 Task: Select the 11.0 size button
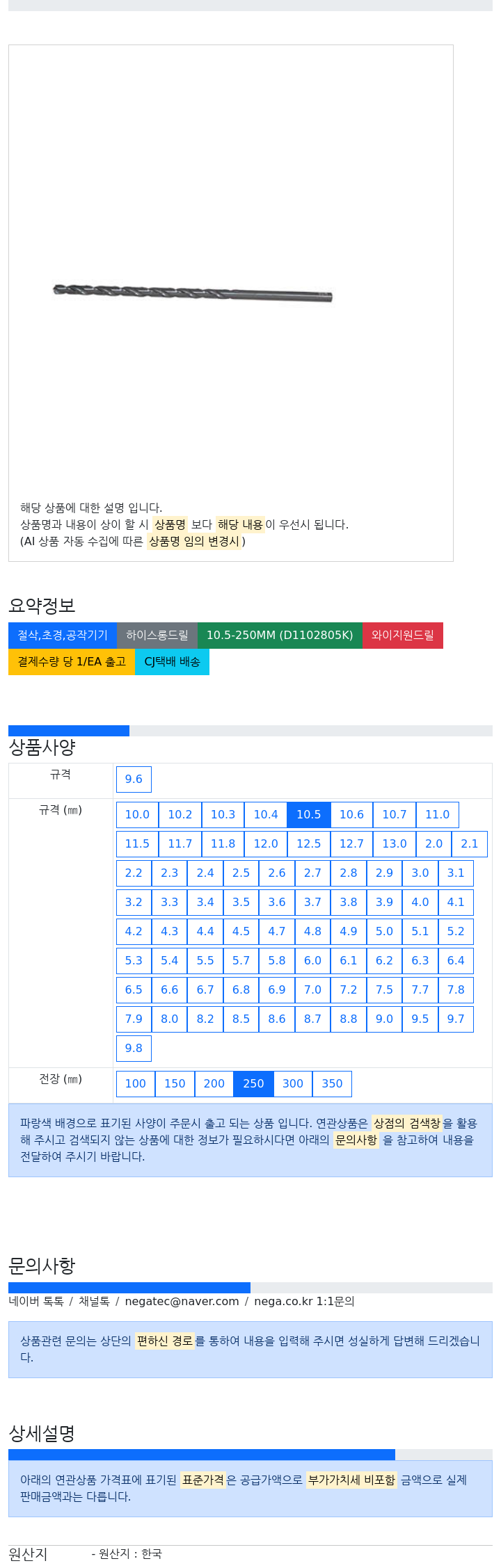click(437, 814)
